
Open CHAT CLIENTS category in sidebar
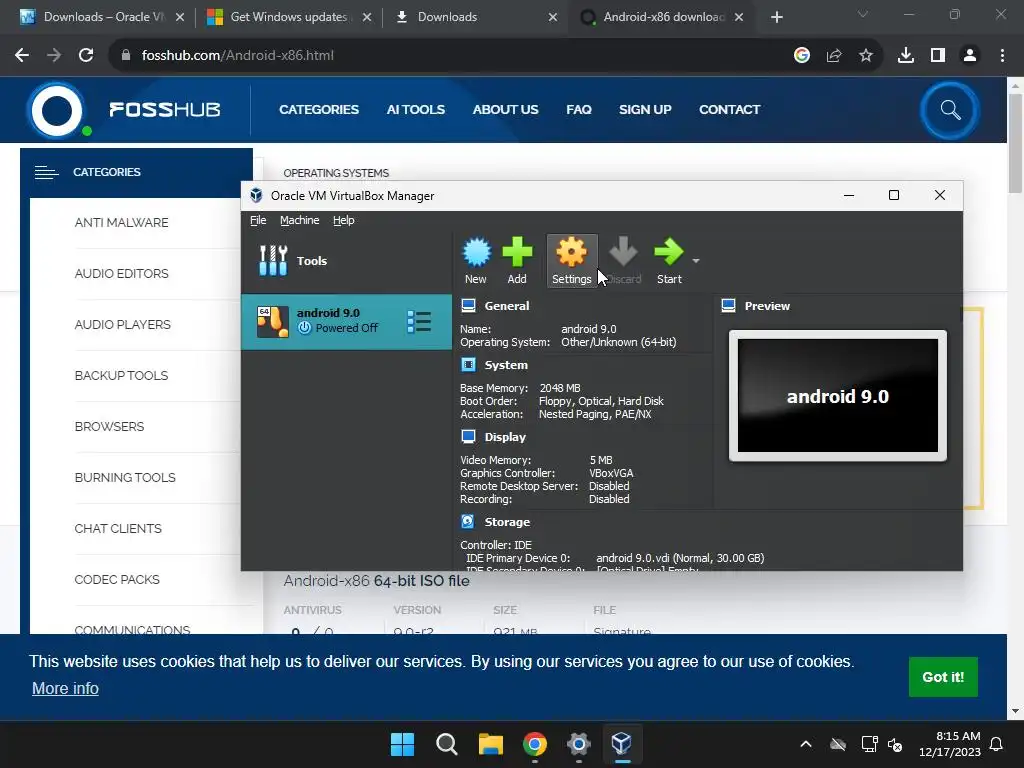[x=118, y=528]
